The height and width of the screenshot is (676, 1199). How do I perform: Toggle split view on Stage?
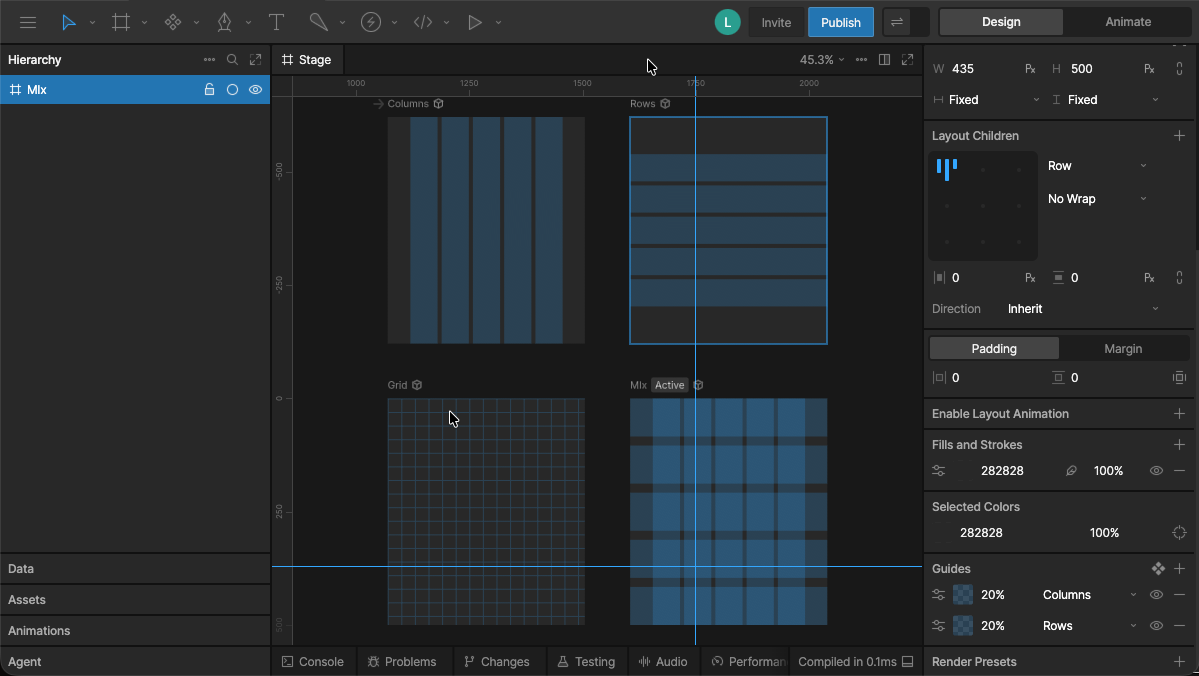click(x=884, y=60)
